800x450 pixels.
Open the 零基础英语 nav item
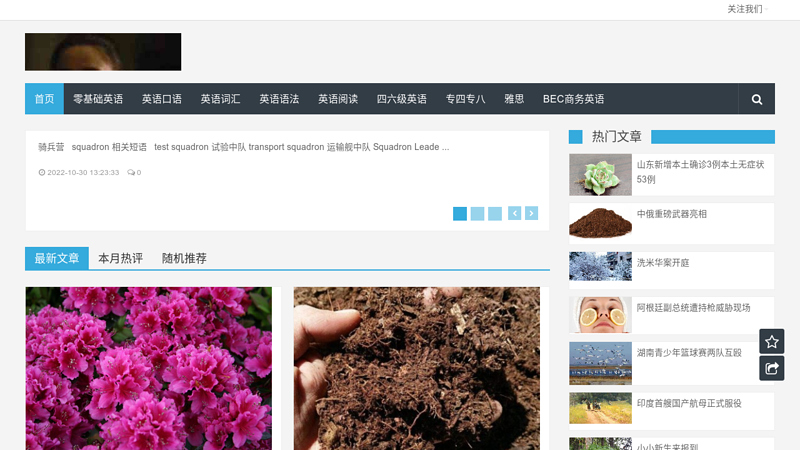[98, 99]
